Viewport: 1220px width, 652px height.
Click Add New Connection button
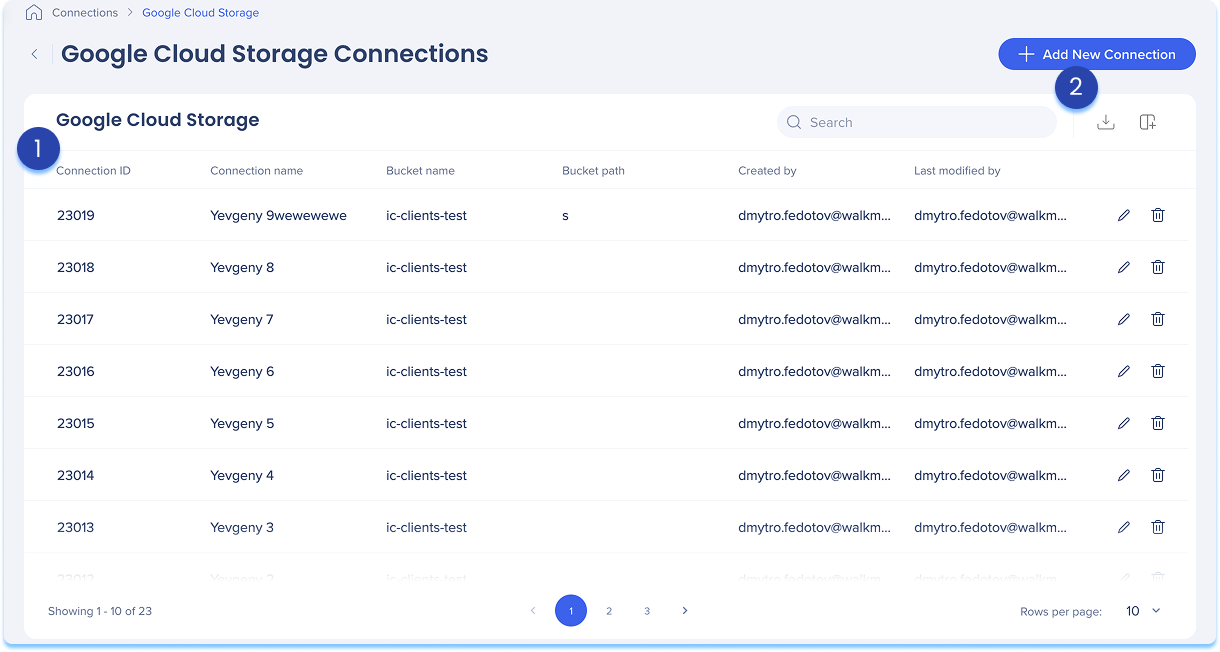tap(1097, 54)
